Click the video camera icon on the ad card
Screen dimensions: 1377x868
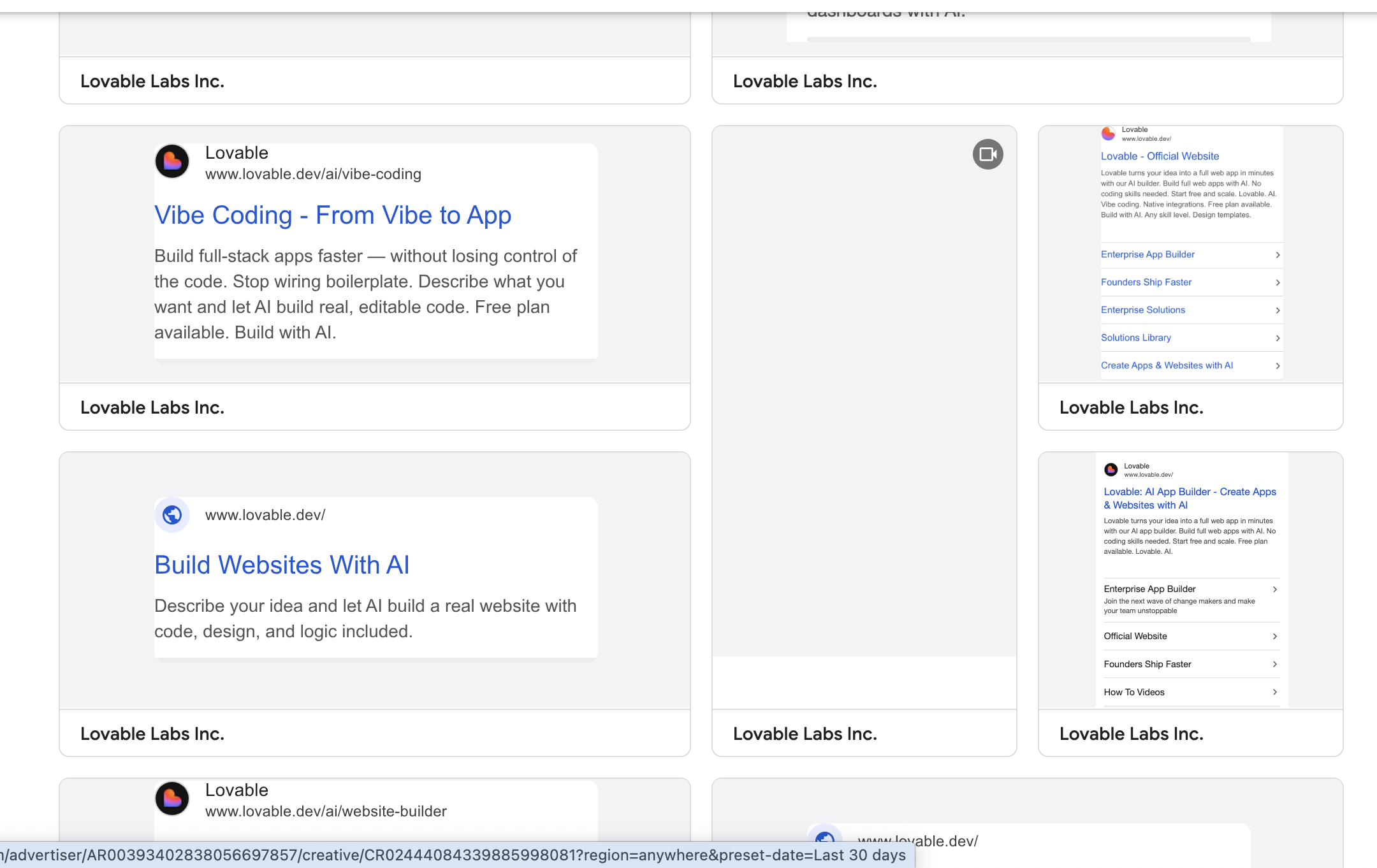click(x=987, y=154)
